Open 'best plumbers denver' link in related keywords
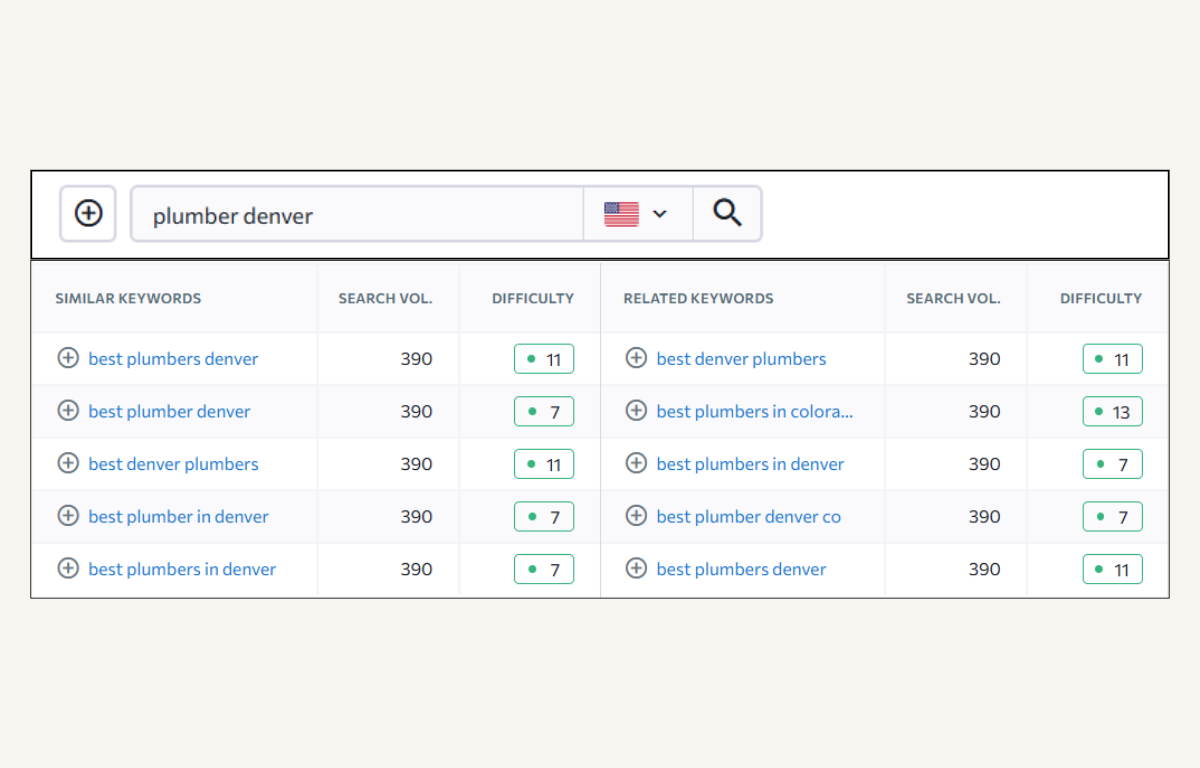The image size is (1200, 768). 741,569
